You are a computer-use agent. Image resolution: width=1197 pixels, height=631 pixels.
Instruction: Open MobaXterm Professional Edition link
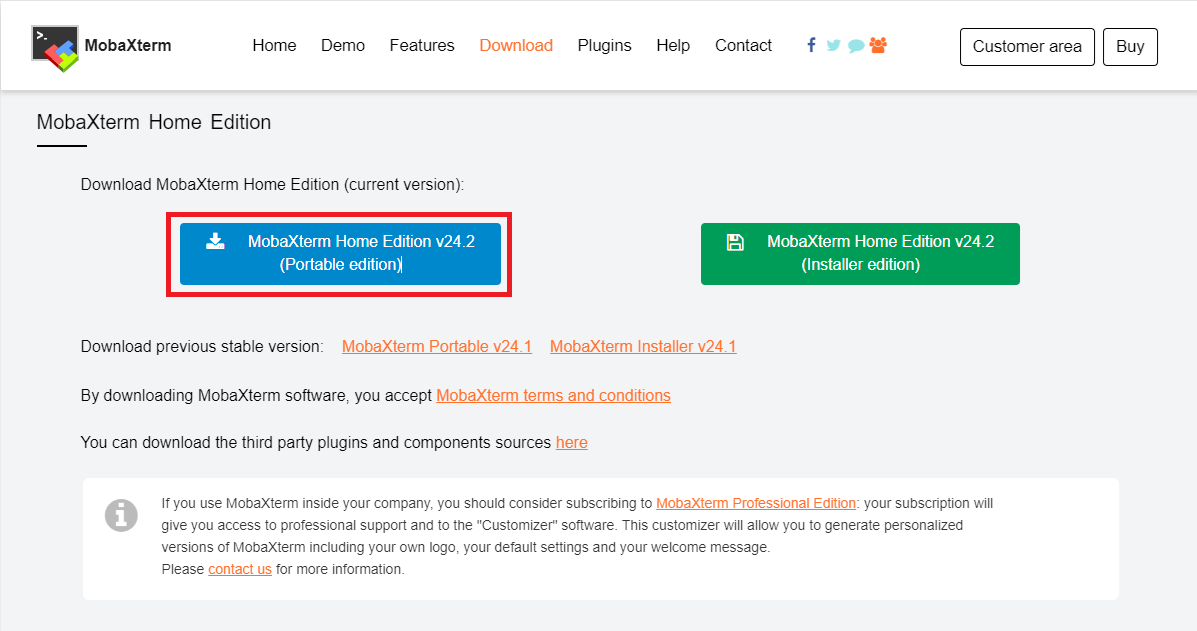pos(756,504)
